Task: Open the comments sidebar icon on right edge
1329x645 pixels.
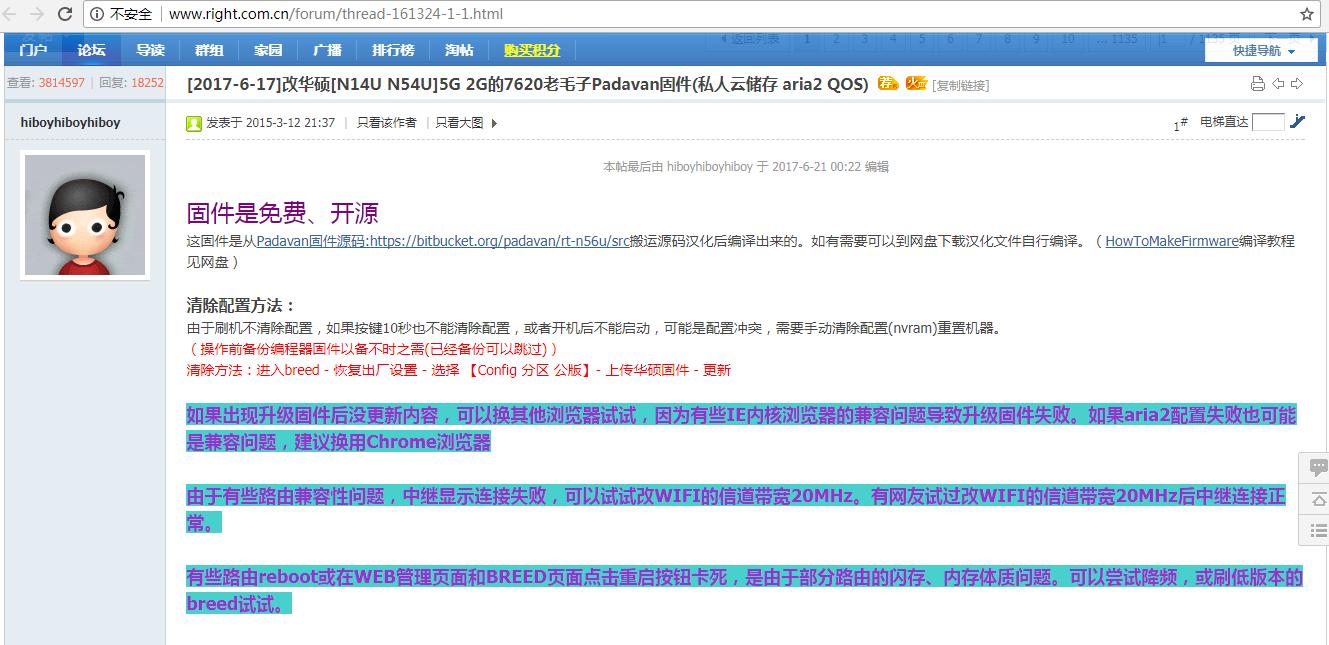Action: click(1316, 468)
